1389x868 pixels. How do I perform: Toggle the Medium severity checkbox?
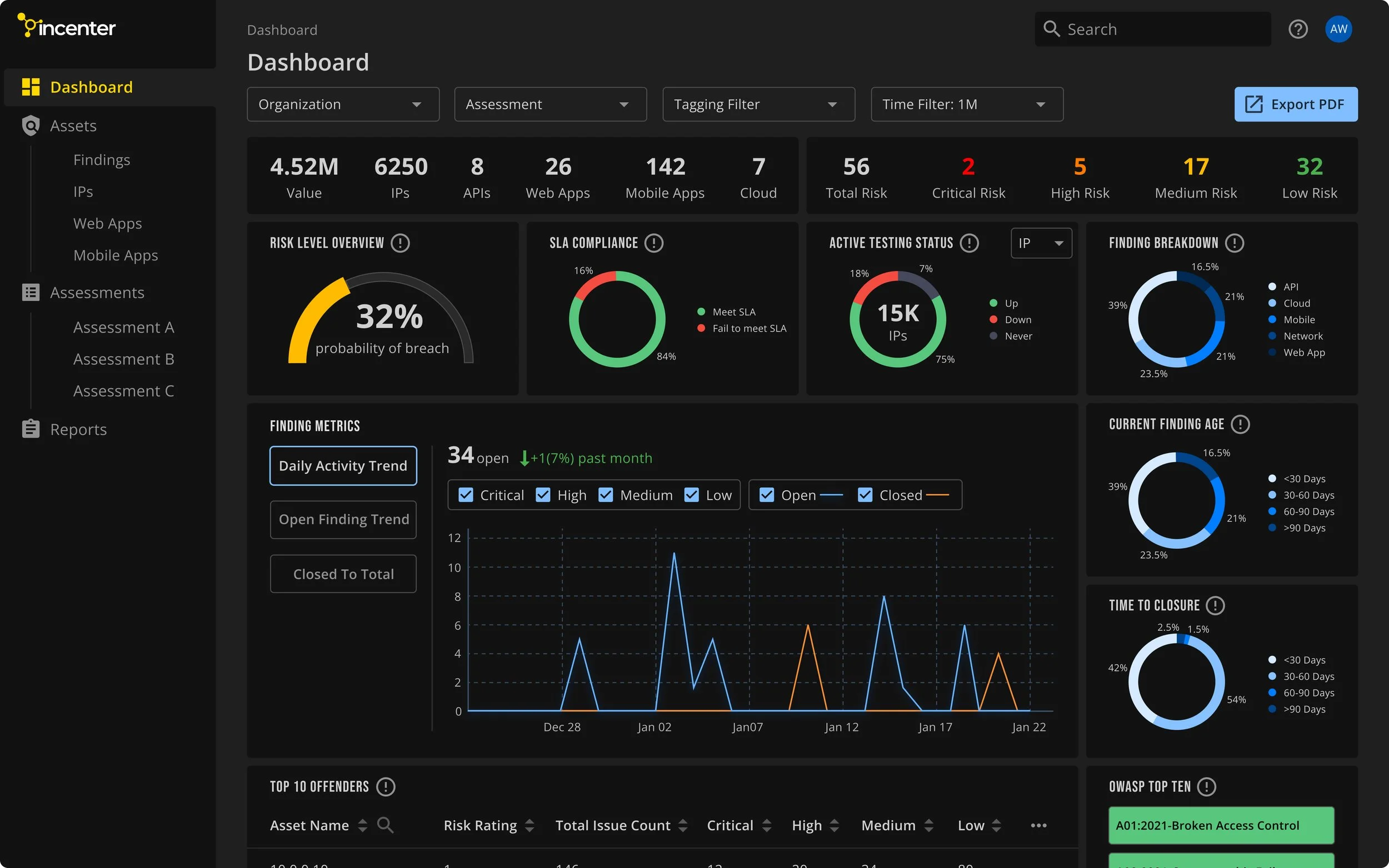(606, 495)
